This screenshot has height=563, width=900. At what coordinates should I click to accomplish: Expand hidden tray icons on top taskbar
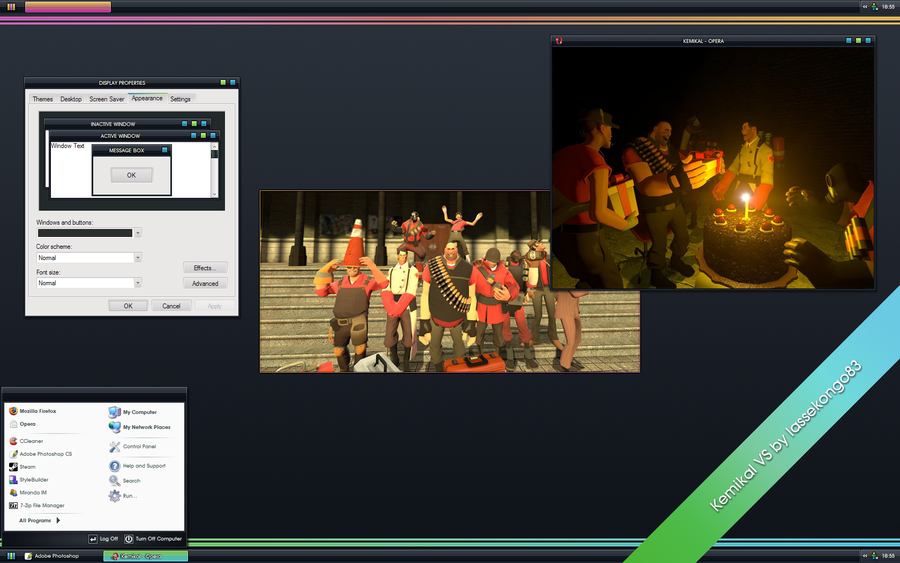click(865, 7)
